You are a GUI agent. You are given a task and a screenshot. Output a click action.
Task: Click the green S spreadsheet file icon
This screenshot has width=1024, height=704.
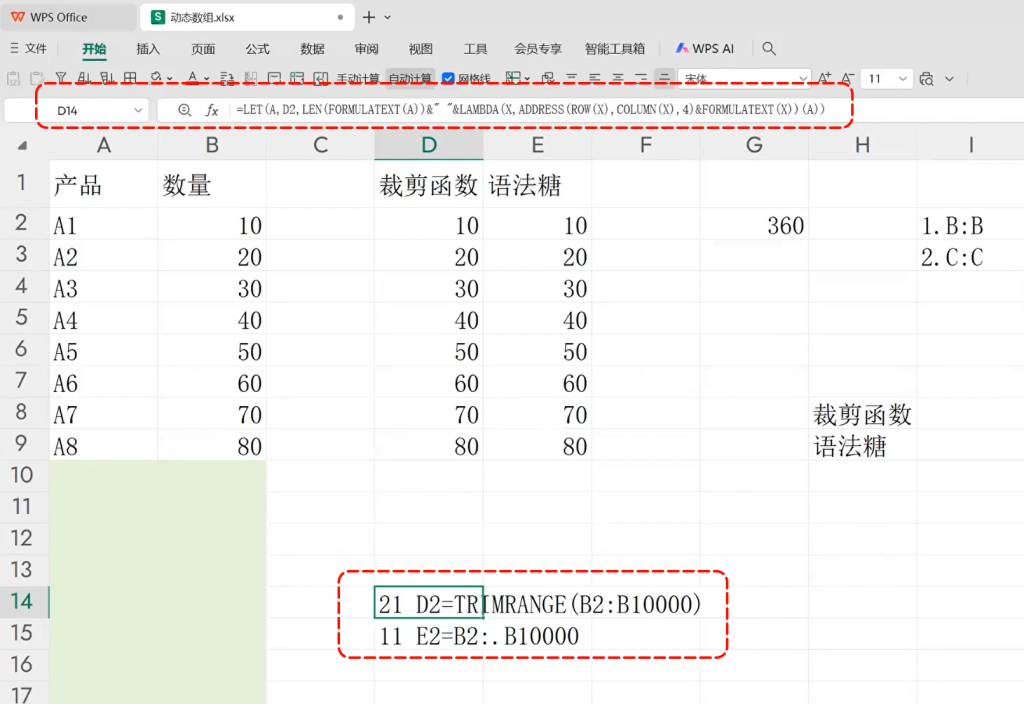[157, 17]
